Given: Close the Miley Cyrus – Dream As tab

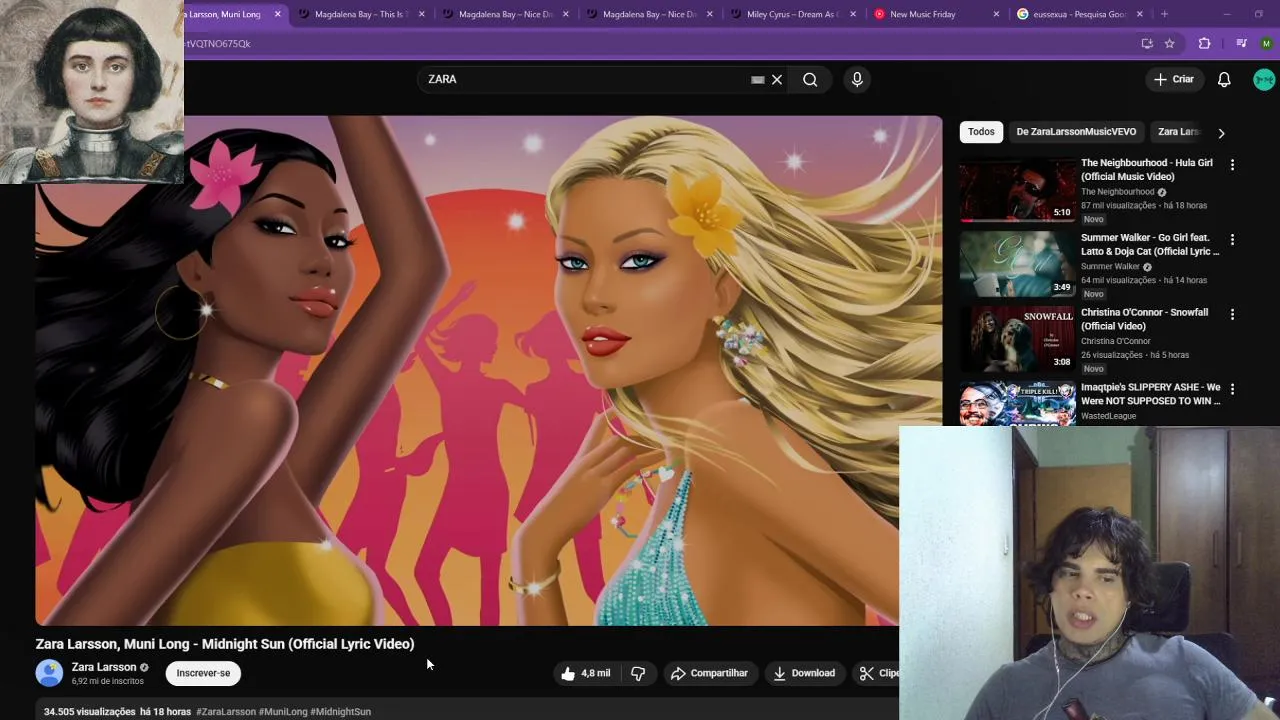Looking at the screenshot, I should [852, 14].
